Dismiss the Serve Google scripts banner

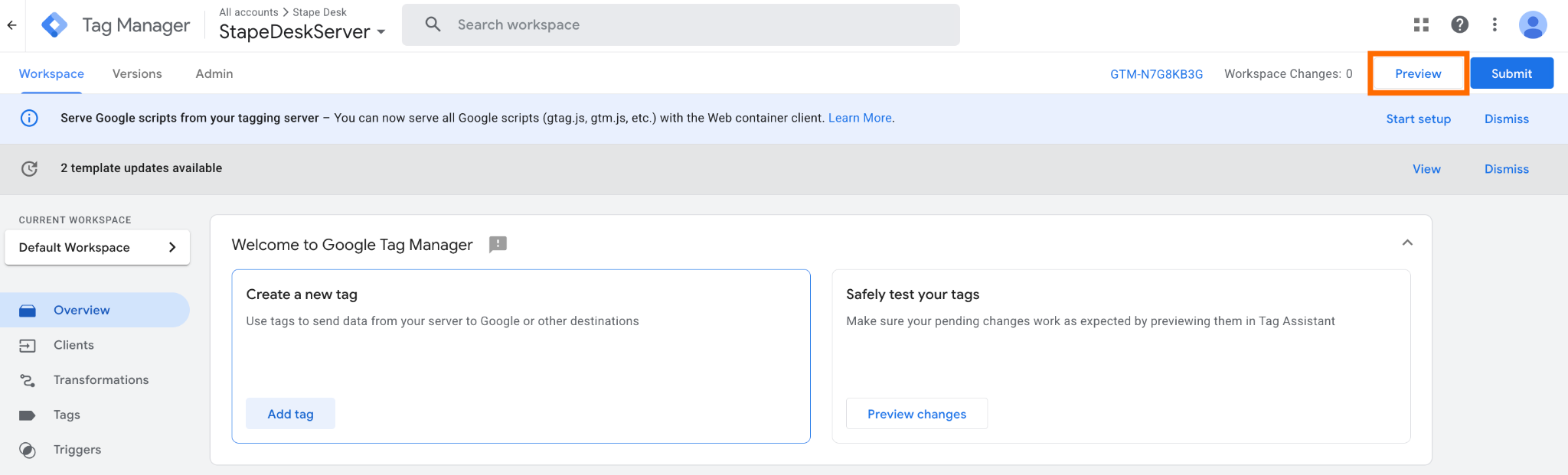pyautogui.click(x=1506, y=119)
